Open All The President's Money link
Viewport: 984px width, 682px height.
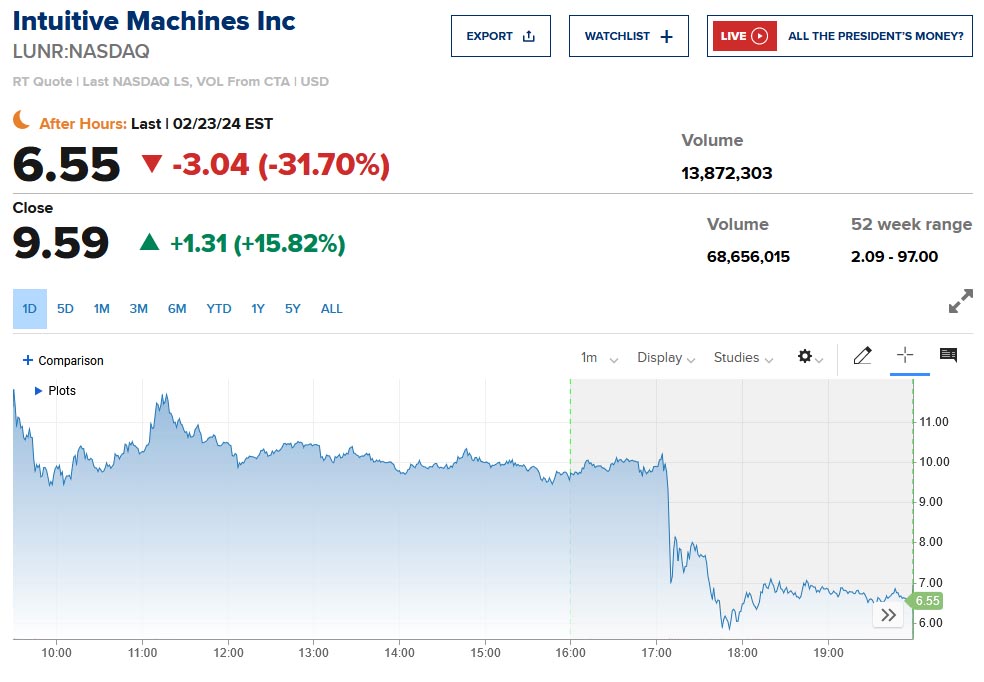point(875,36)
